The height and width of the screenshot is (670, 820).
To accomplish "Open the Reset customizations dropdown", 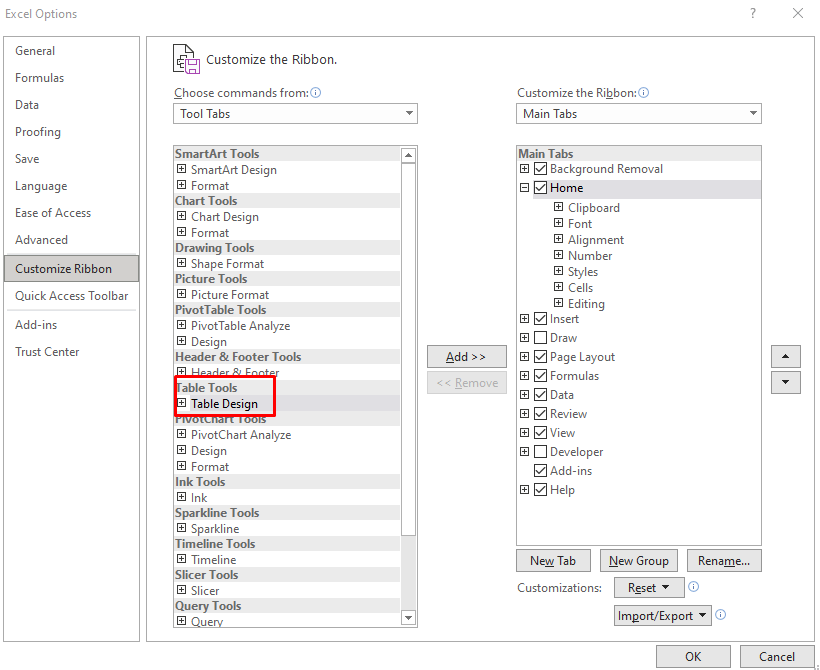I will click(x=649, y=587).
